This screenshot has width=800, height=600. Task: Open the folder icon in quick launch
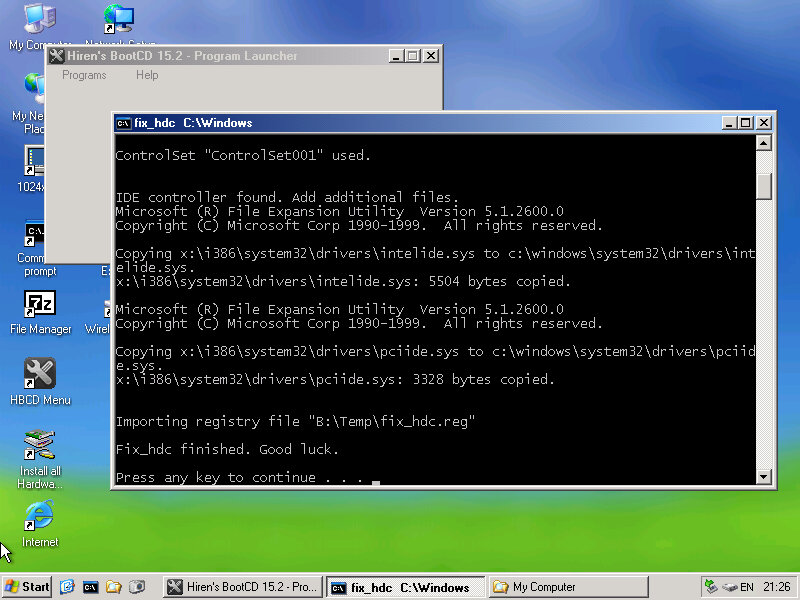[x=114, y=587]
